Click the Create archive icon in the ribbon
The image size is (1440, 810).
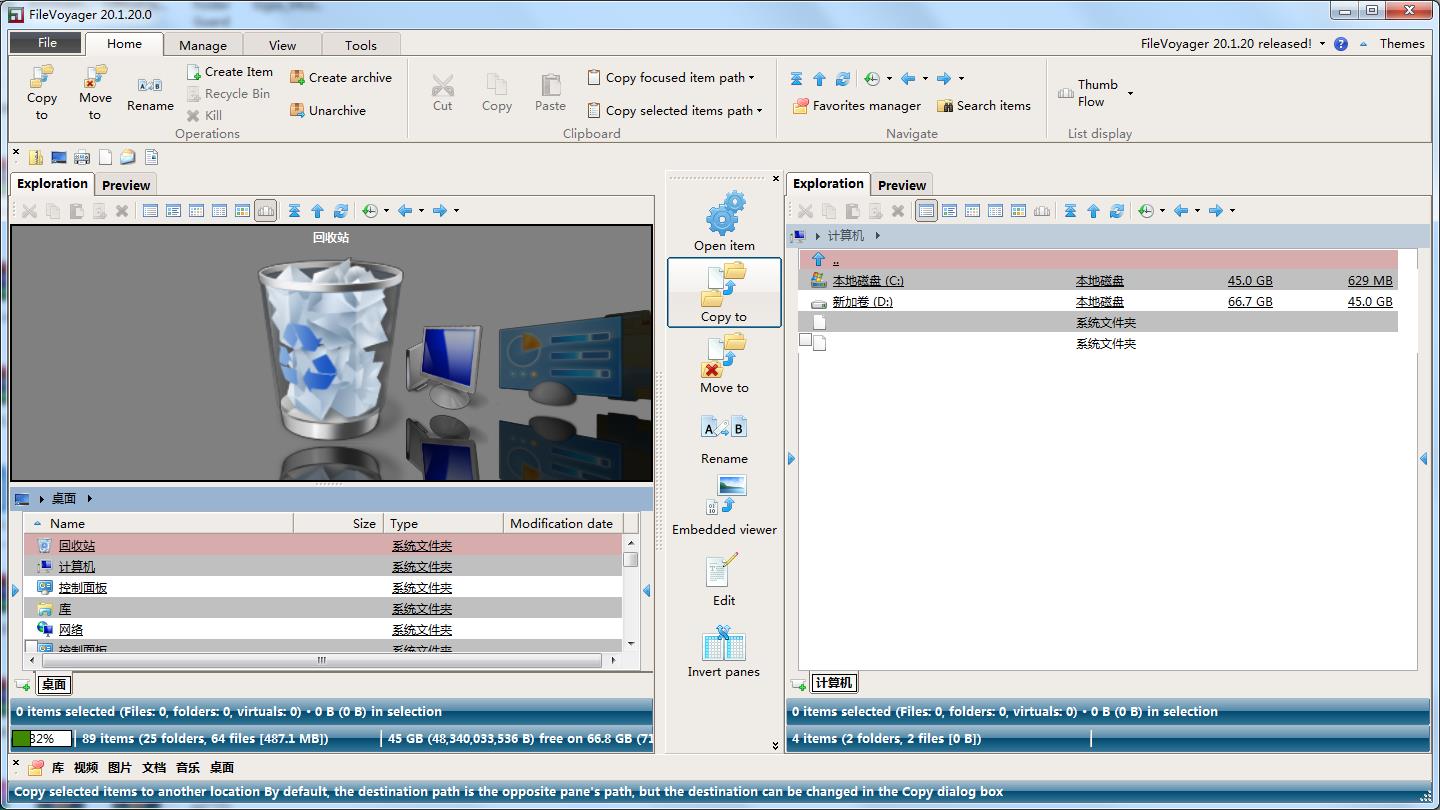297,78
